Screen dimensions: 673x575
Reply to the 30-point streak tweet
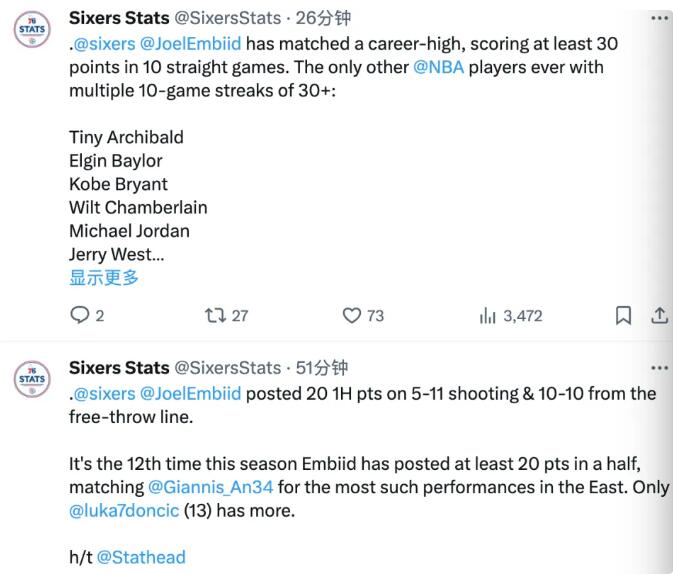click(x=78, y=316)
